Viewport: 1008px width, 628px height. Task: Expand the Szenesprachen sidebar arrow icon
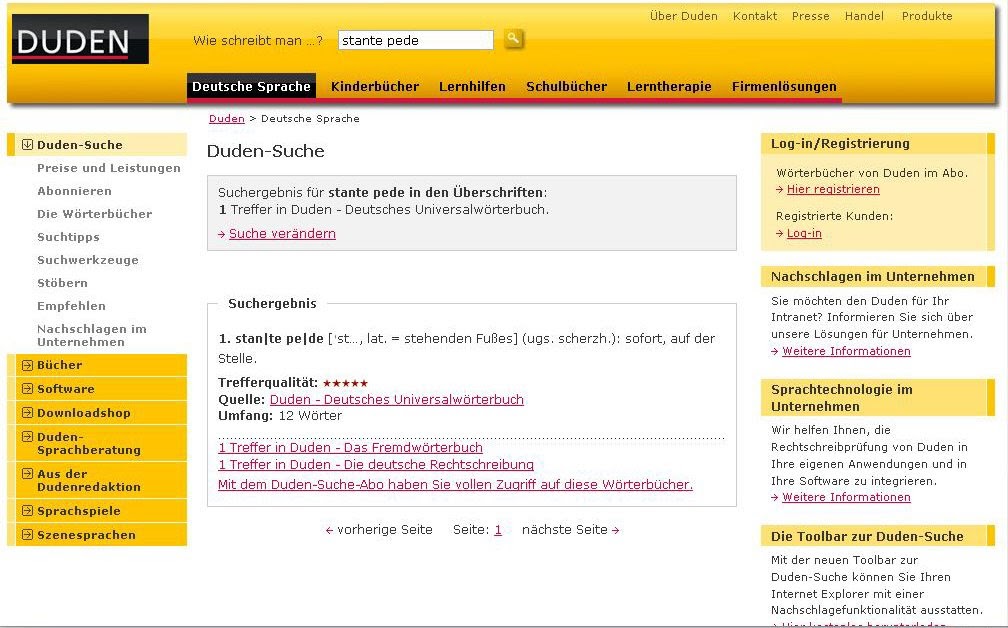27,535
